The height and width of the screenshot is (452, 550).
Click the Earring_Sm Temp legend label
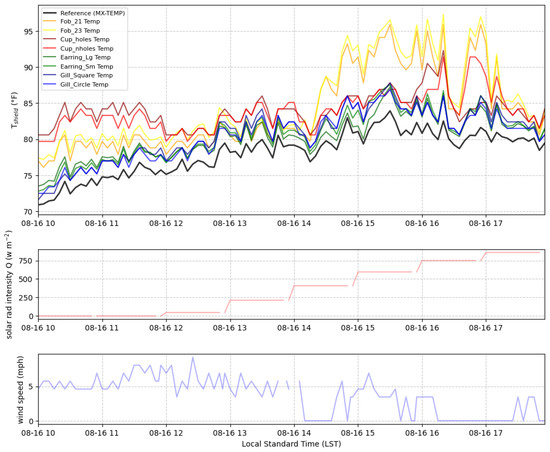click(87, 66)
